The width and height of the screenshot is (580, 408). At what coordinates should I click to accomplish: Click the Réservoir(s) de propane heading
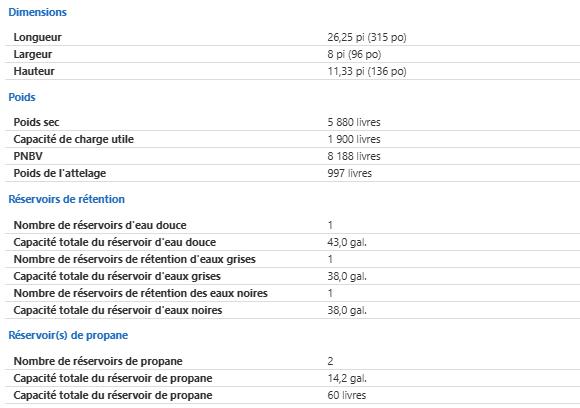point(68,335)
